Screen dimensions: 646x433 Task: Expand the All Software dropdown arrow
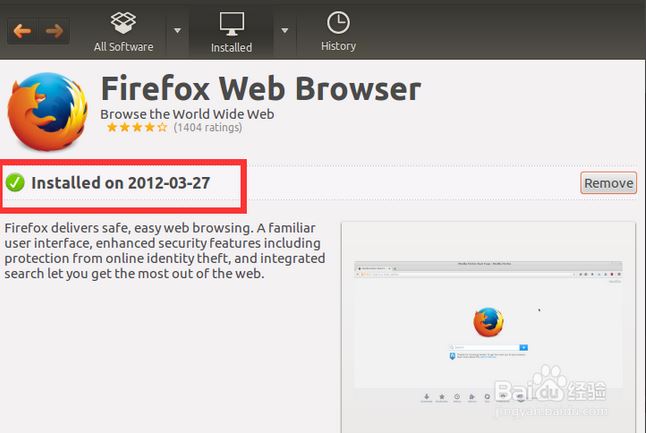coord(178,30)
